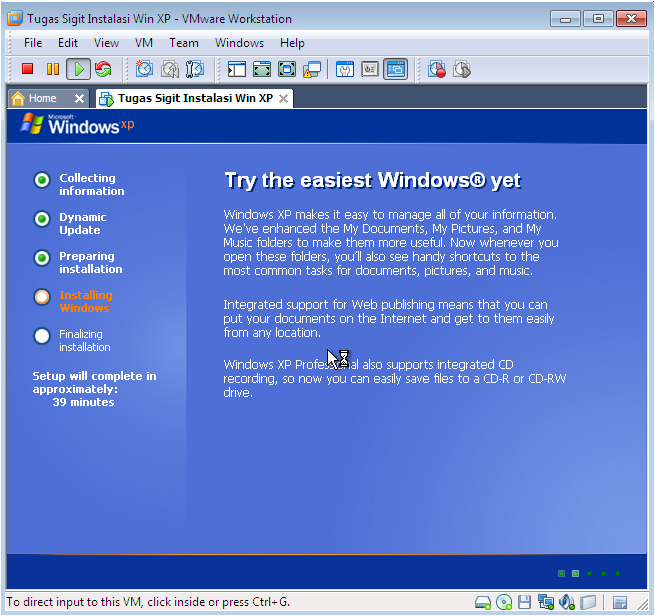Click the message log icon in status bar

[x=620, y=602]
